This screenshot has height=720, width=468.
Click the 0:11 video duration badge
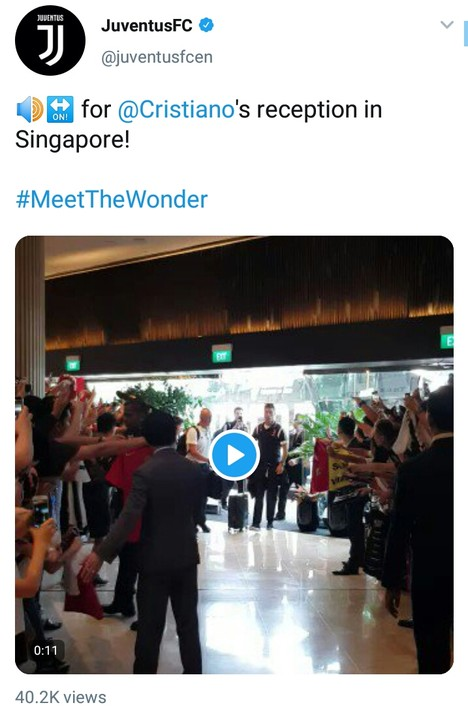45,650
